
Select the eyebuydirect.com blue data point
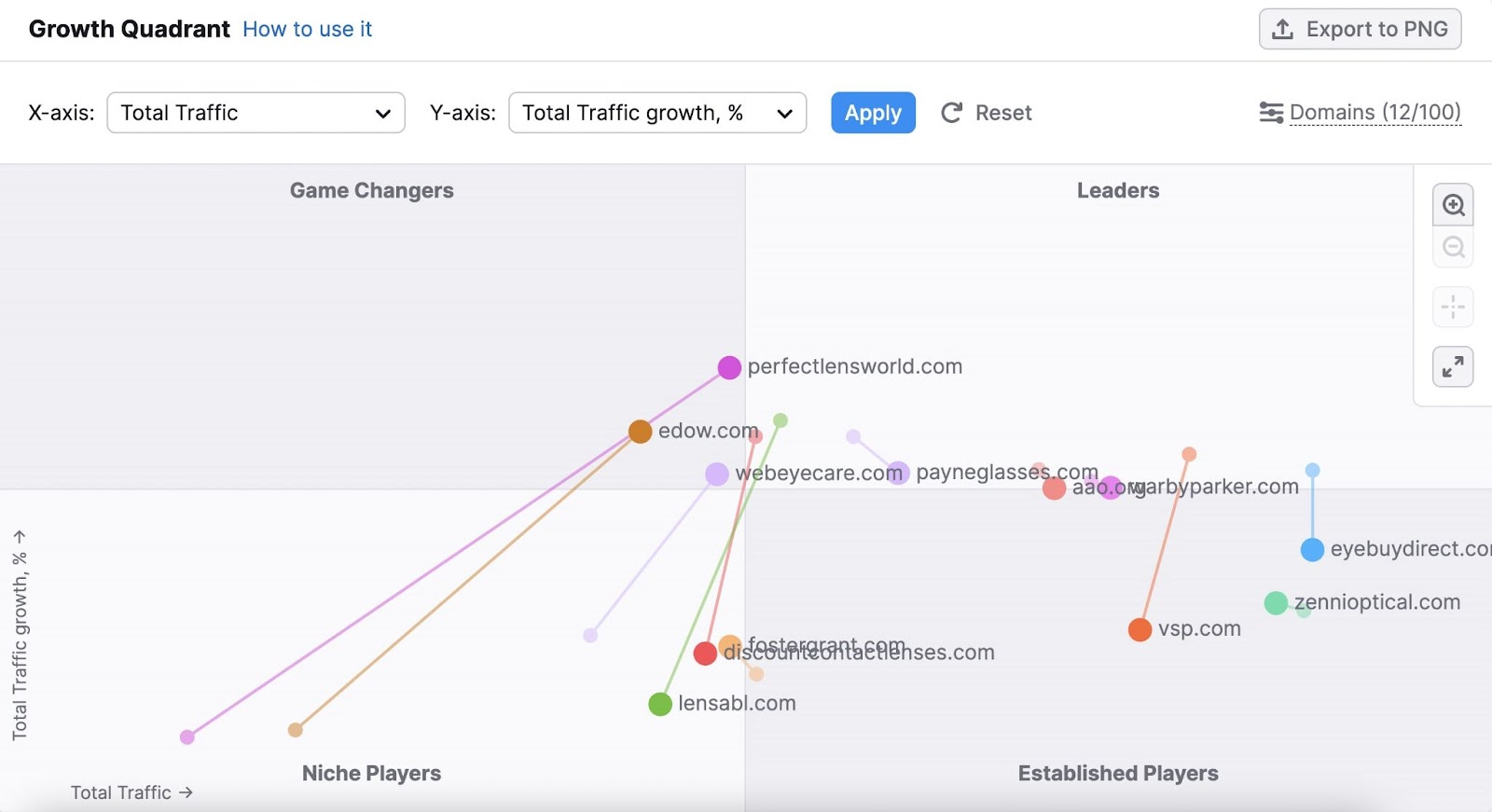(x=1312, y=550)
